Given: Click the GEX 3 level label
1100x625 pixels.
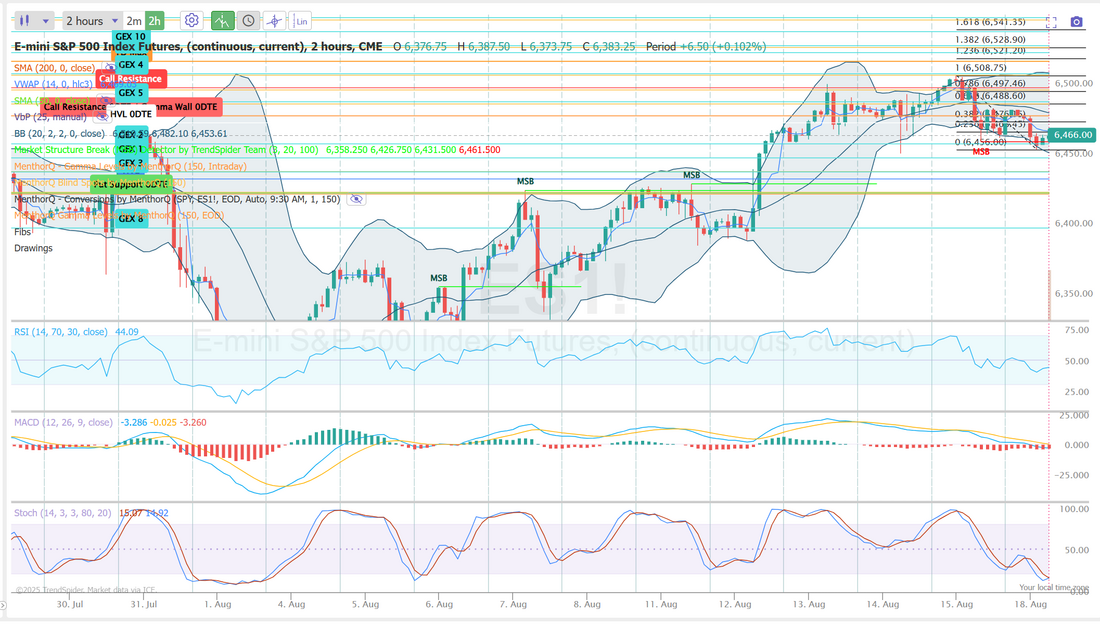Looking at the screenshot, I should pyautogui.click(x=130, y=163).
